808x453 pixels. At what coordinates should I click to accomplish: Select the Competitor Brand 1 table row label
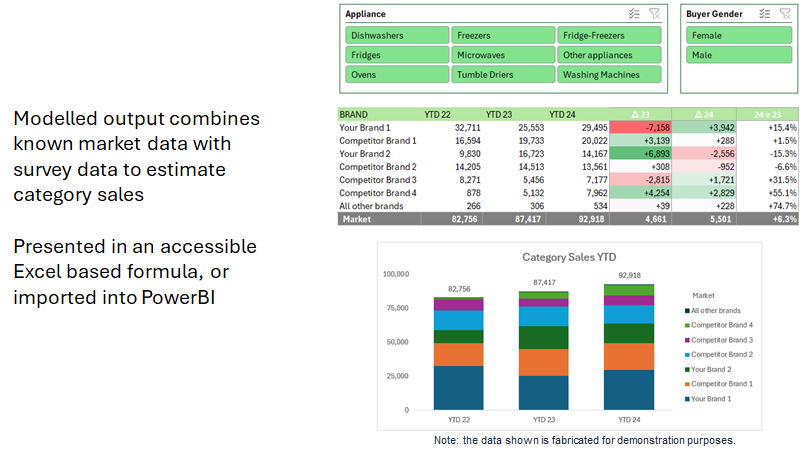[378, 140]
